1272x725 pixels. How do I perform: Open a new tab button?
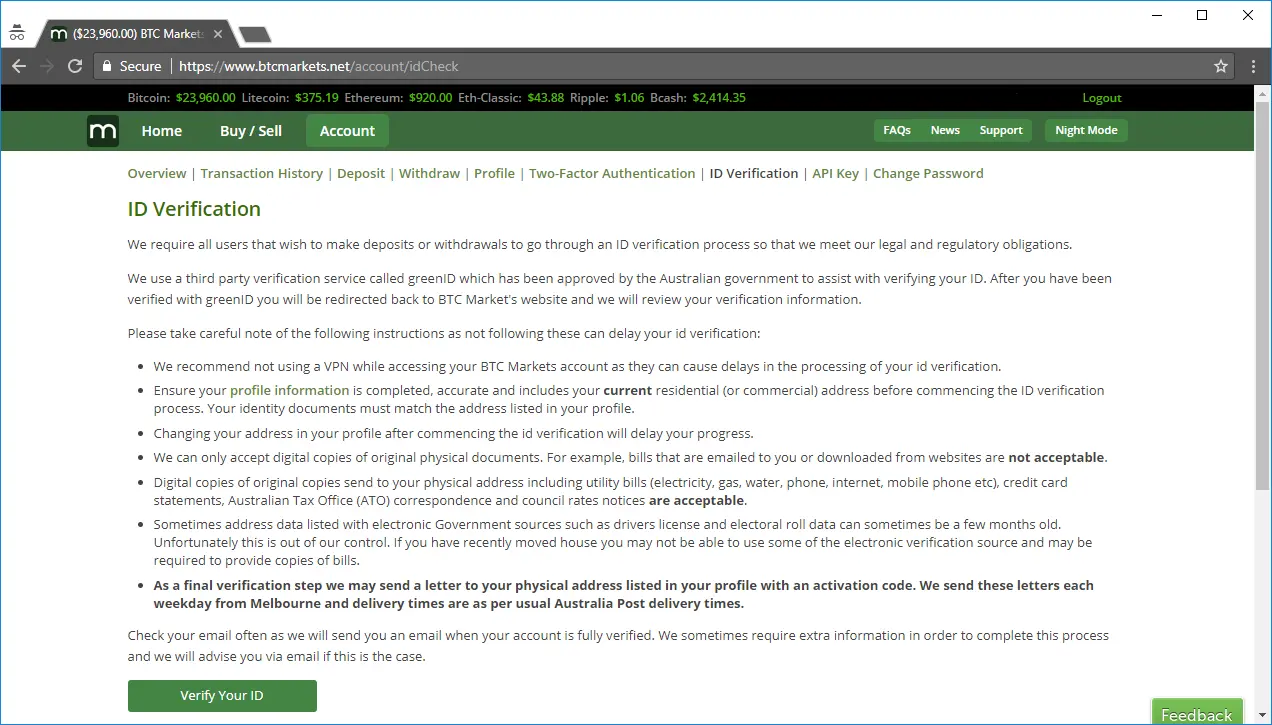coord(255,34)
